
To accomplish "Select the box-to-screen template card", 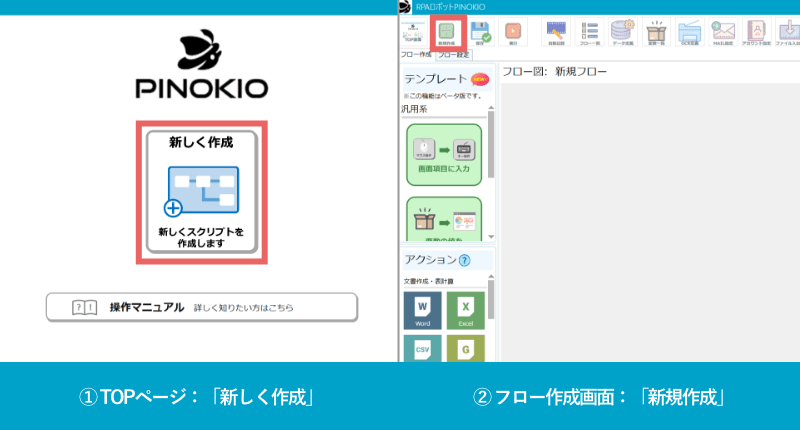I will 444,219.
